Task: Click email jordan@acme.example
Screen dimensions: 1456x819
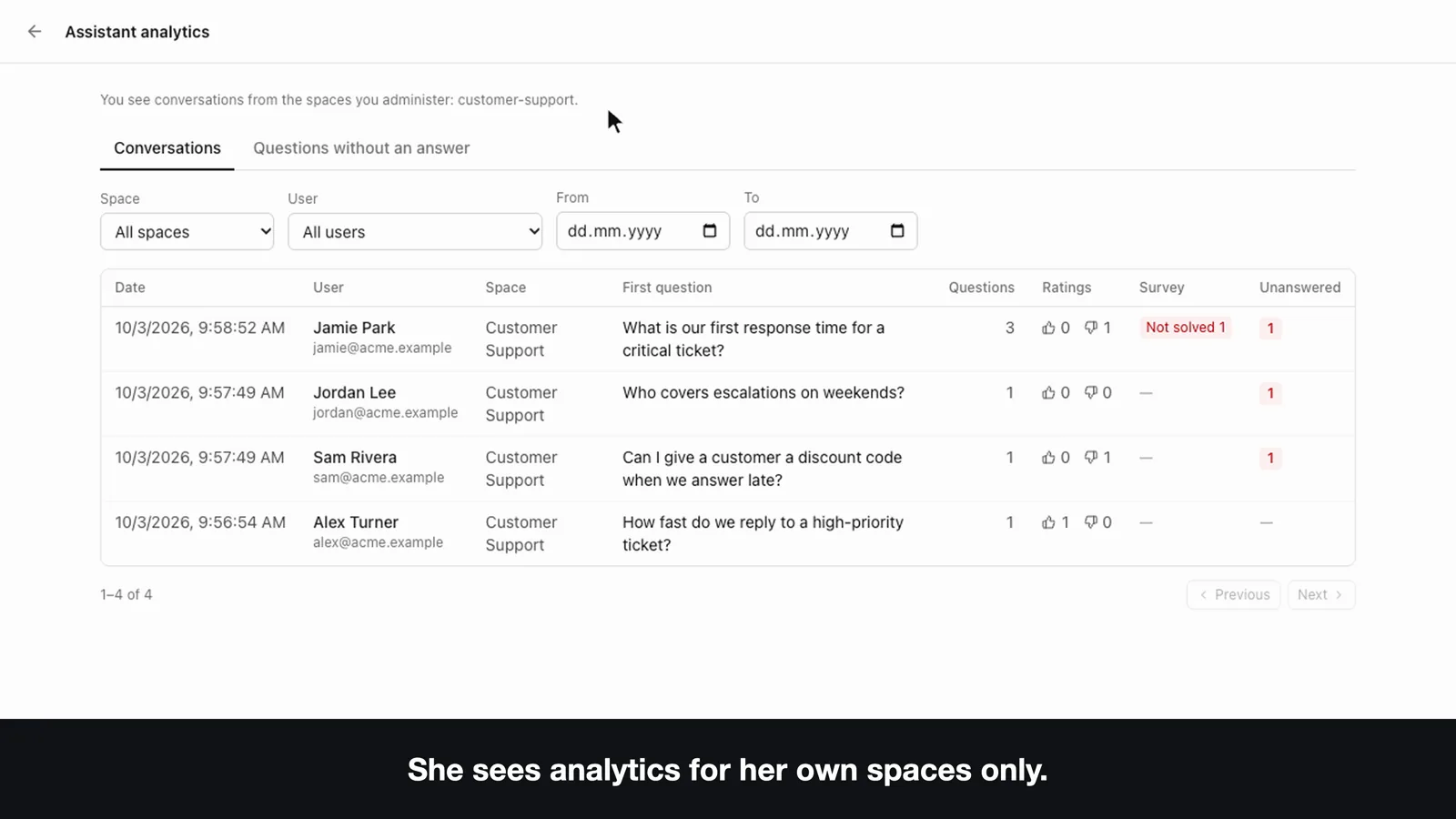Action: (385, 413)
